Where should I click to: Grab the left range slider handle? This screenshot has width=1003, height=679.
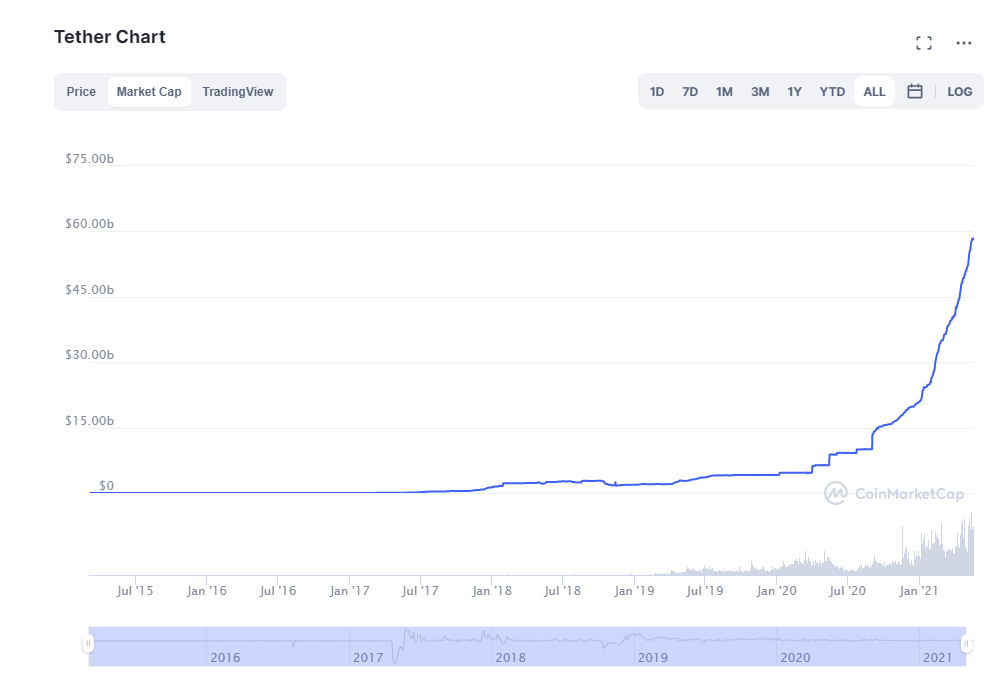pyautogui.click(x=88, y=644)
